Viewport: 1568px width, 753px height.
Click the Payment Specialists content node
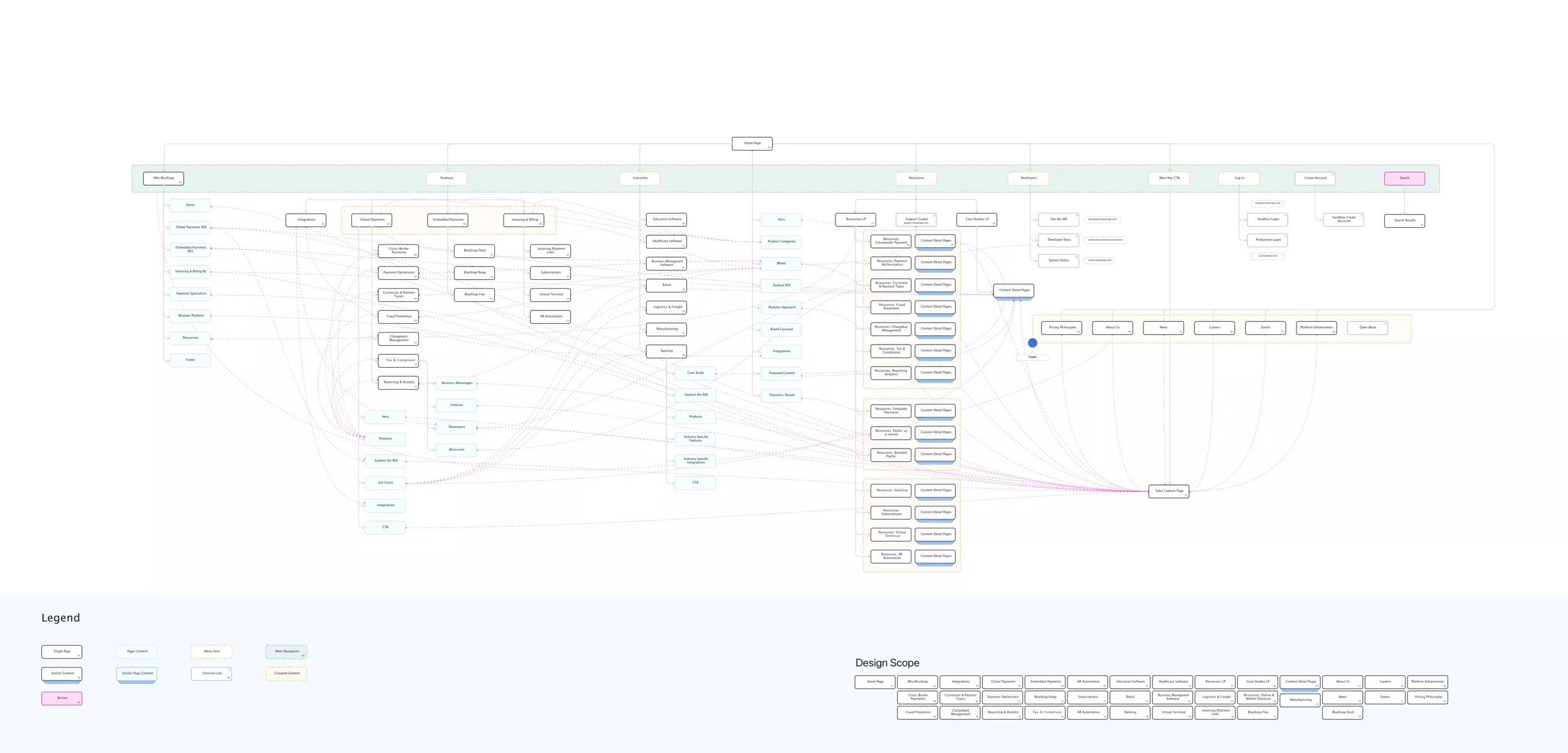pyautogui.click(x=191, y=294)
